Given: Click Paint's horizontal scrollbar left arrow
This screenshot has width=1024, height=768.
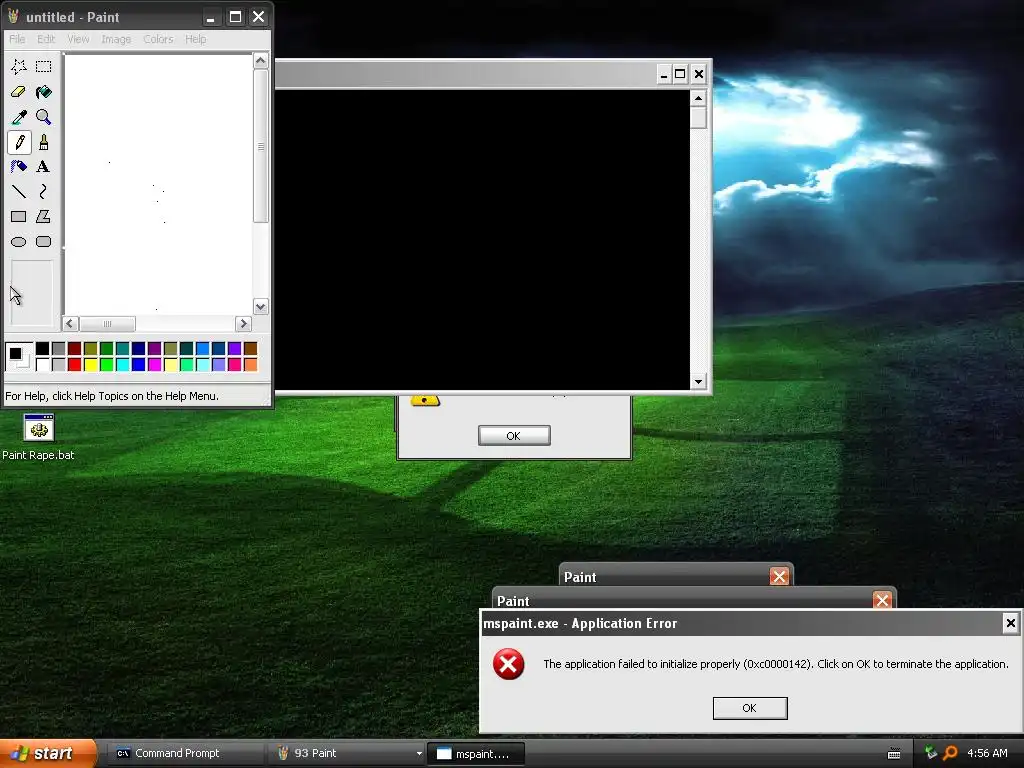Looking at the screenshot, I should tap(71, 323).
